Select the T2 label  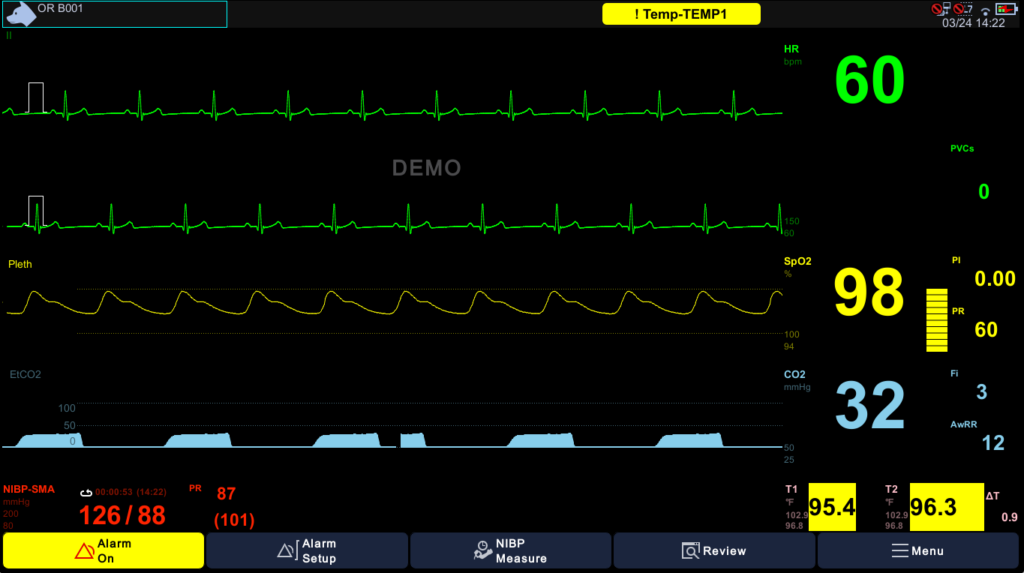[891, 489]
